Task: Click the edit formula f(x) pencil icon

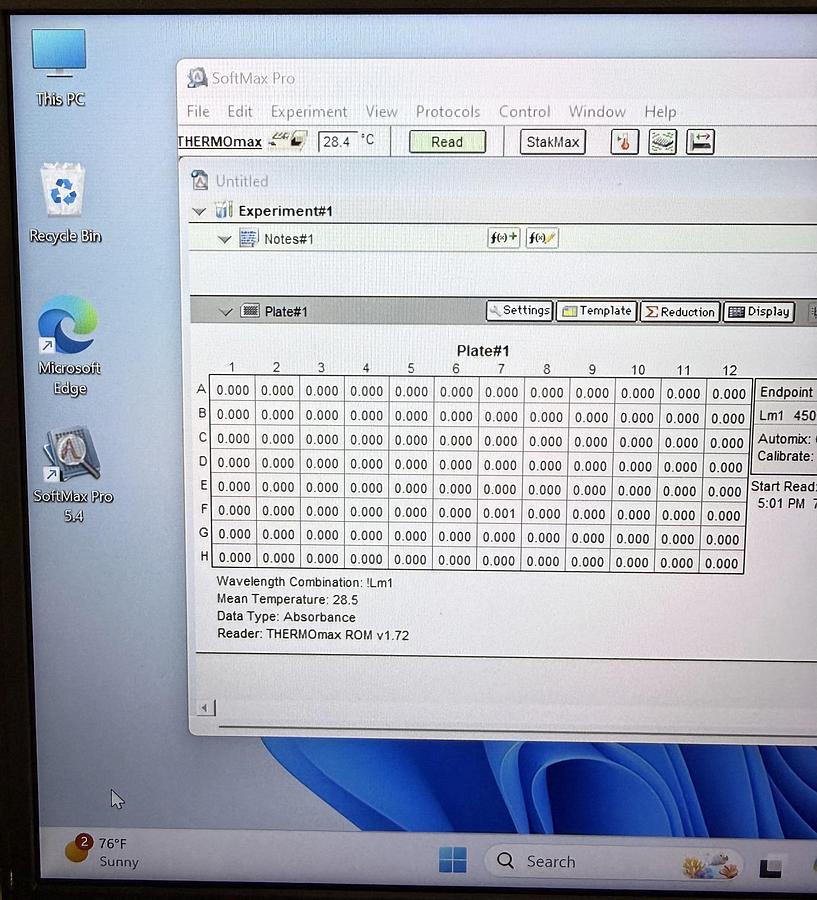Action: (x=542, y=238)
